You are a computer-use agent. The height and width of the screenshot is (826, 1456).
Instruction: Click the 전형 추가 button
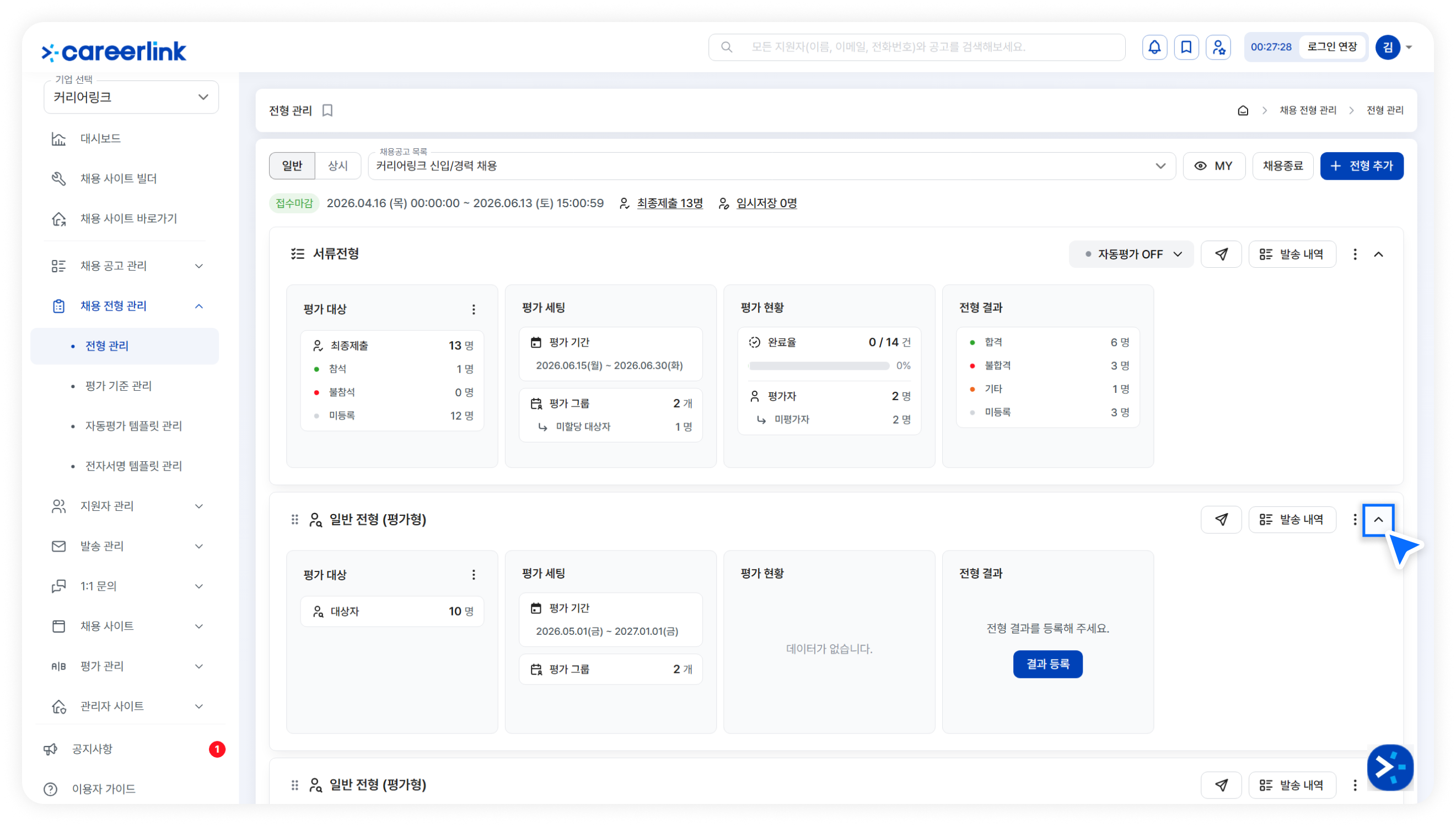pos(1362,166)
